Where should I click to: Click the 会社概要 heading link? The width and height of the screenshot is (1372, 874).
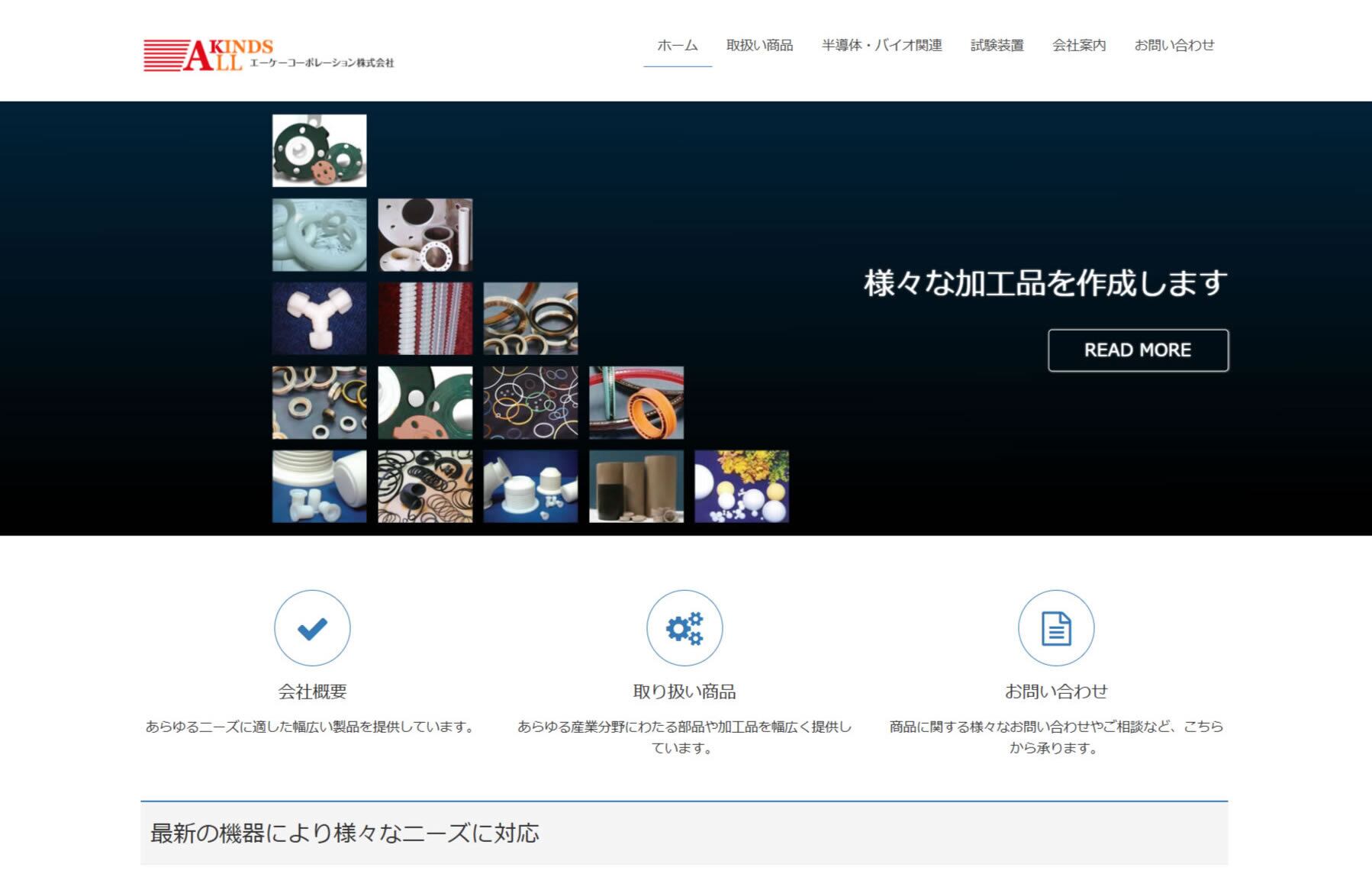[312, 692]
